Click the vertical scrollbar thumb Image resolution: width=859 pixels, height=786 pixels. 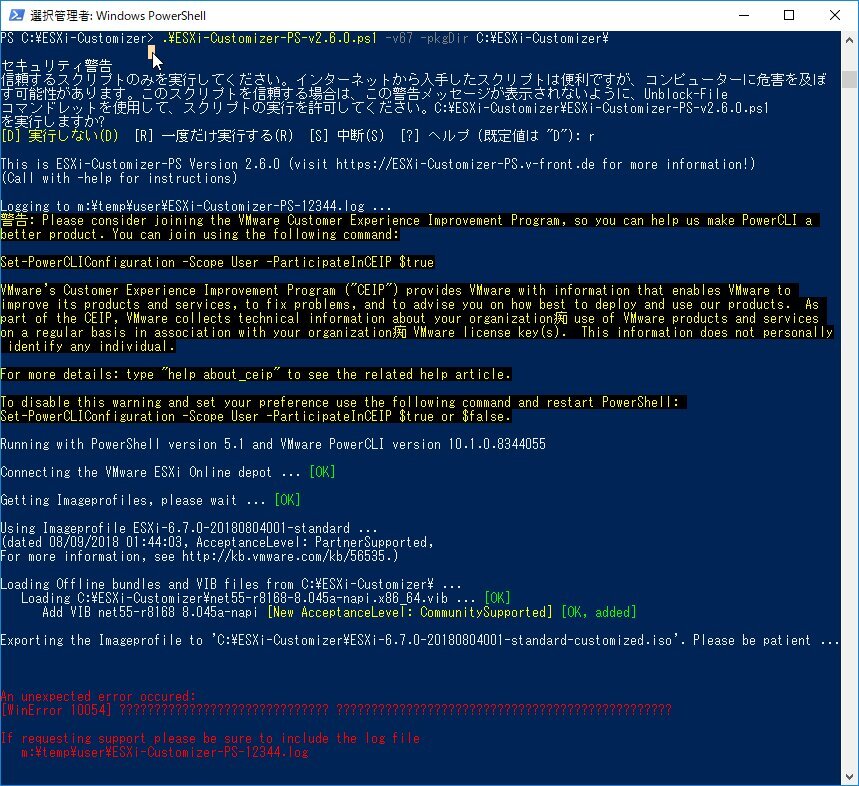(x=849, y=79)
